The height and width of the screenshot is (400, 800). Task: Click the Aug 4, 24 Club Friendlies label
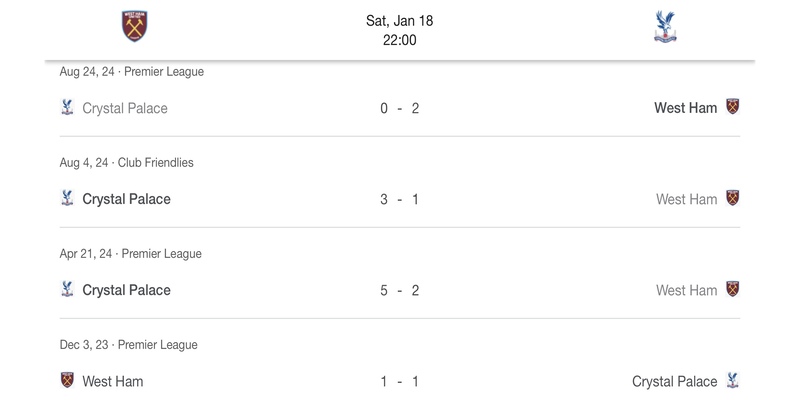127,162
